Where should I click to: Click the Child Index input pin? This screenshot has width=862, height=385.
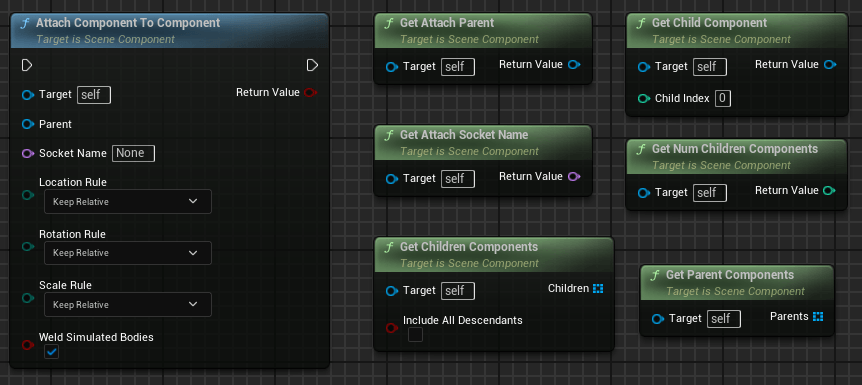coord(644,99)
